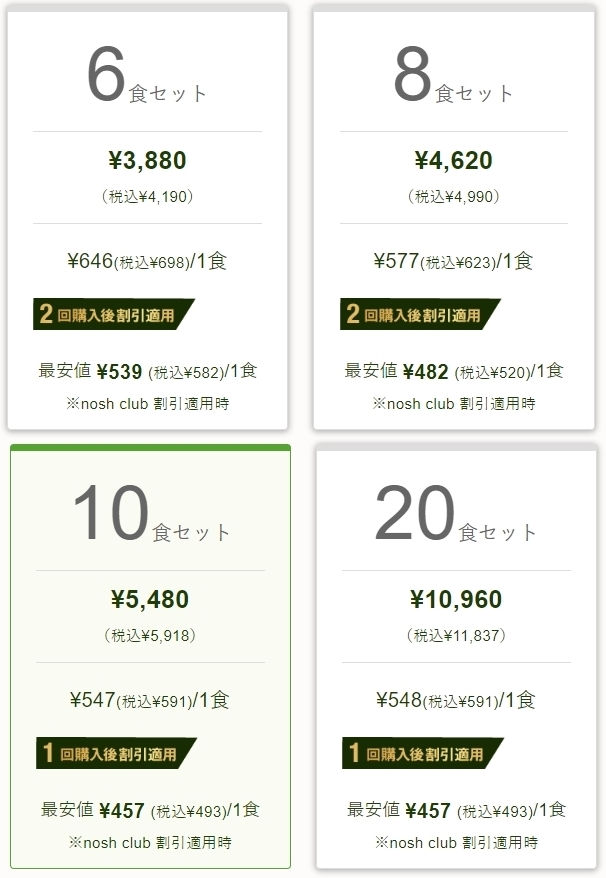Screen dimensions: 606x878
Task: Select the 8食セット plan card
Action: (454, 217)
